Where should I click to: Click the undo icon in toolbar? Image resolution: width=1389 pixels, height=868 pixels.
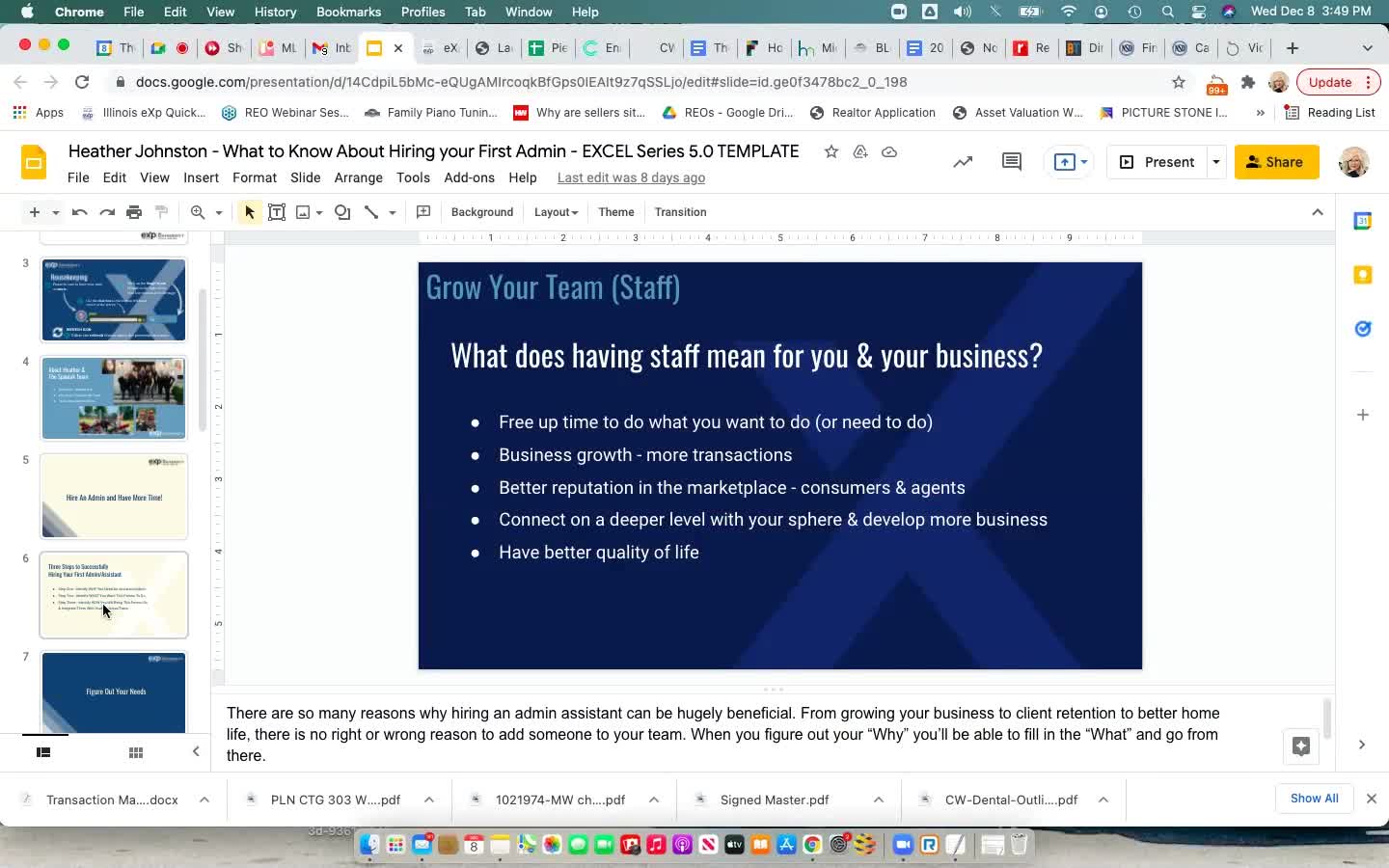coord(80,212)
